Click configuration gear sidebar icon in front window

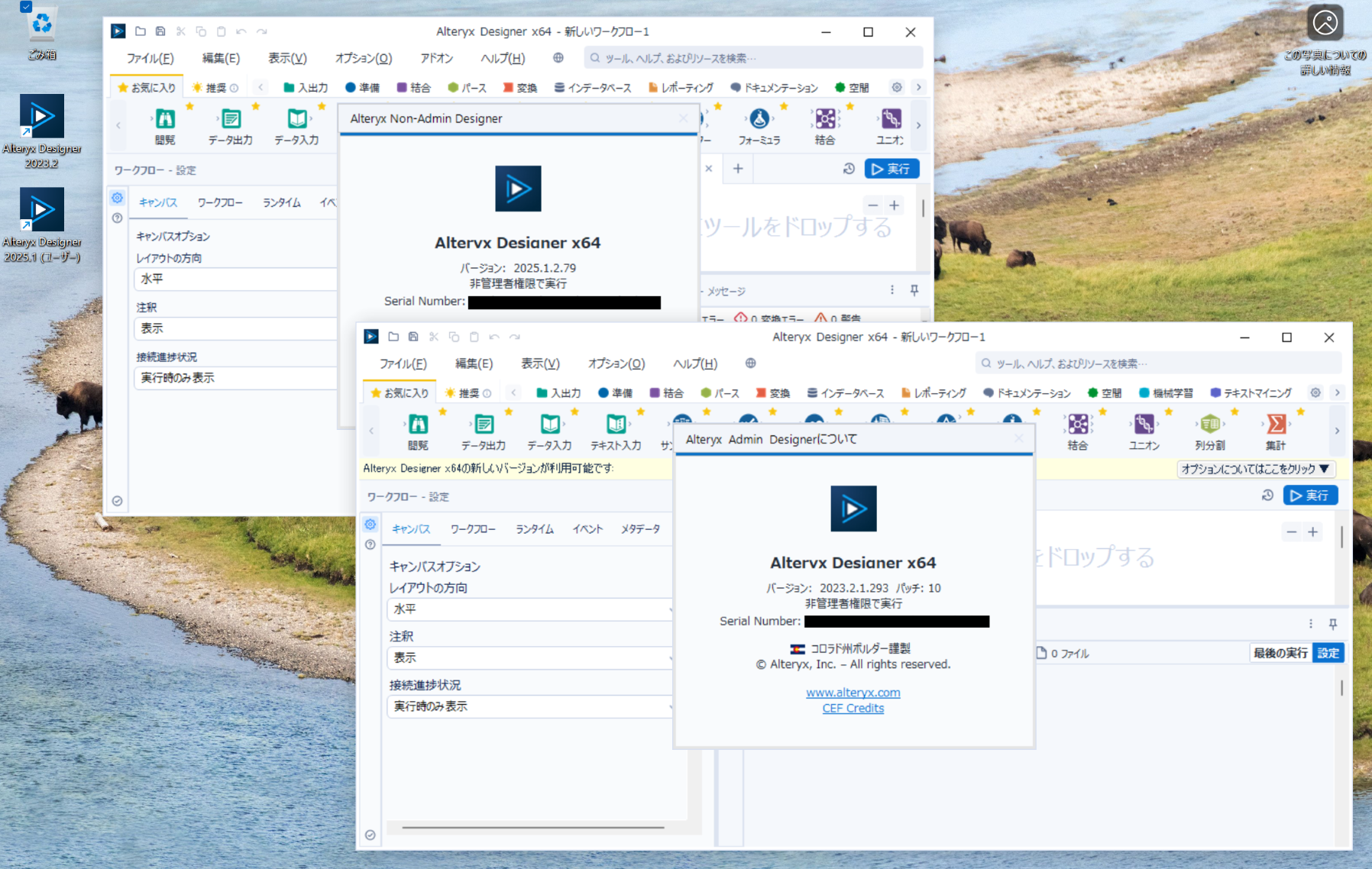371,525
